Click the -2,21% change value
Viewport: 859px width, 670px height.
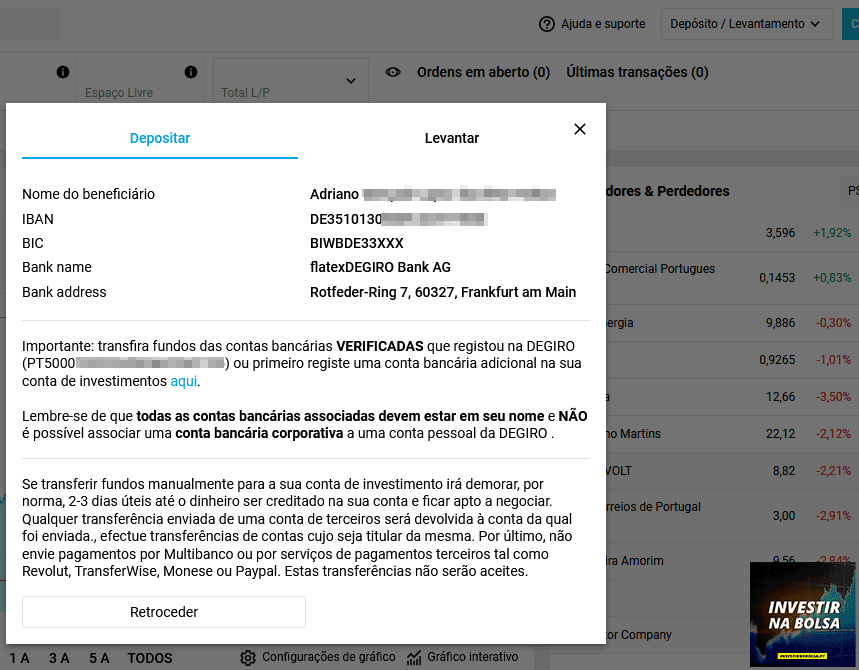click(833, 471)
